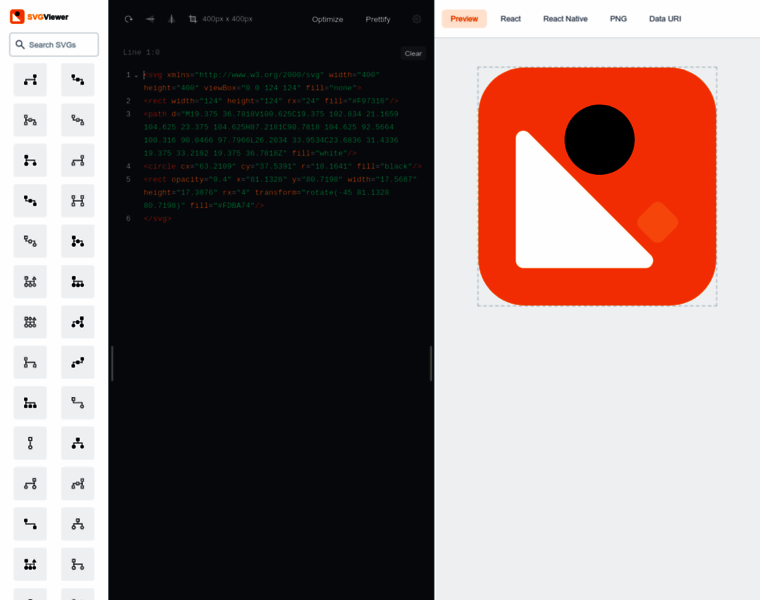Select the vertical two-node outlined thumbnail
This screenshot has width=760, height=600.
[x=30, y=443]
